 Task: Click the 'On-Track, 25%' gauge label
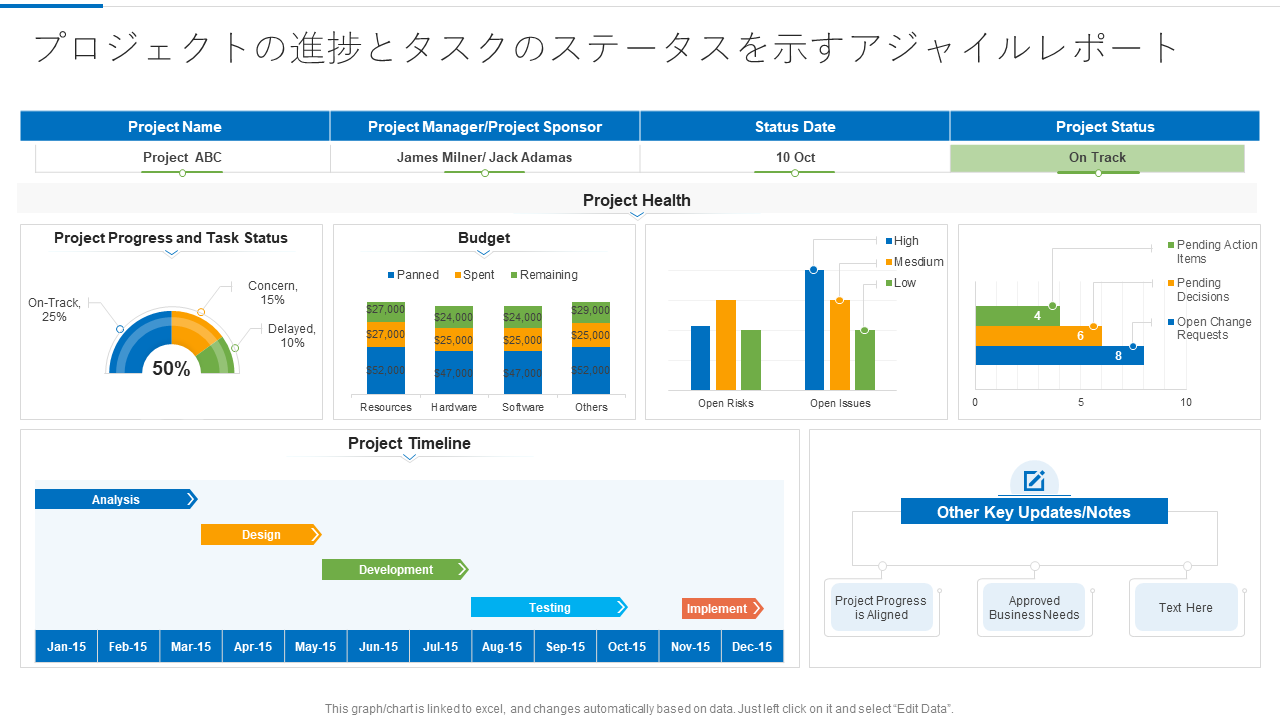coord(55,310)
